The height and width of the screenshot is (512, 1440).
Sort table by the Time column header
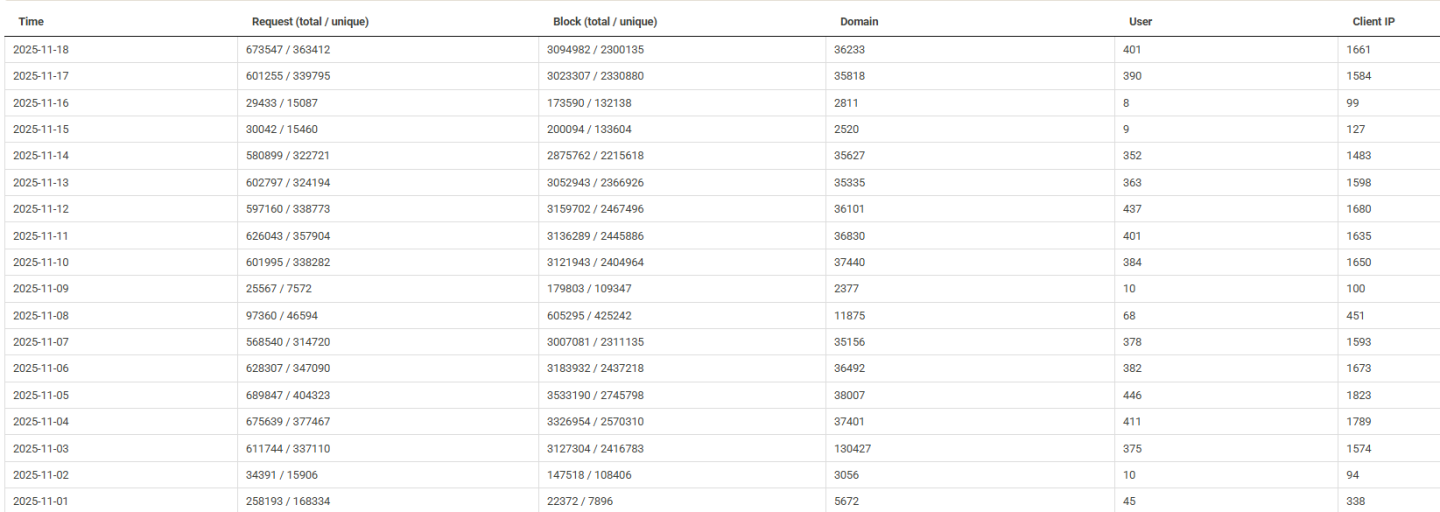point(31,21)
